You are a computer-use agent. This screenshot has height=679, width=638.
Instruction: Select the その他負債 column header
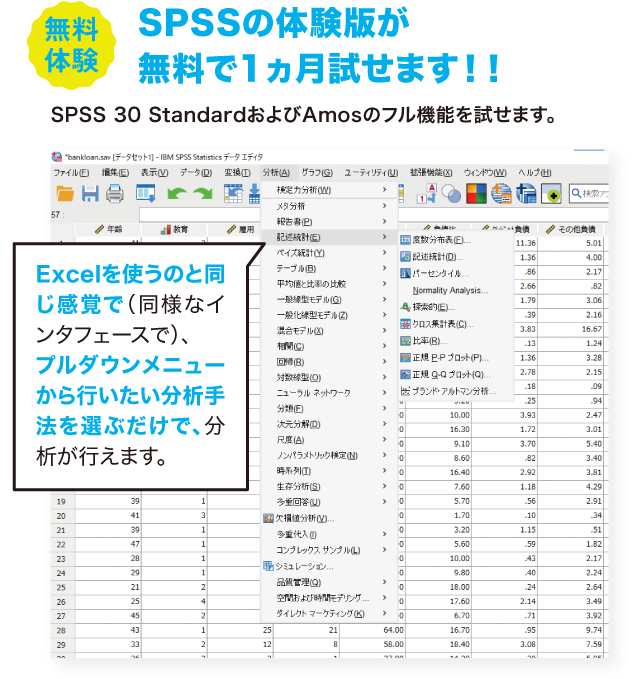tap(570, 230)
